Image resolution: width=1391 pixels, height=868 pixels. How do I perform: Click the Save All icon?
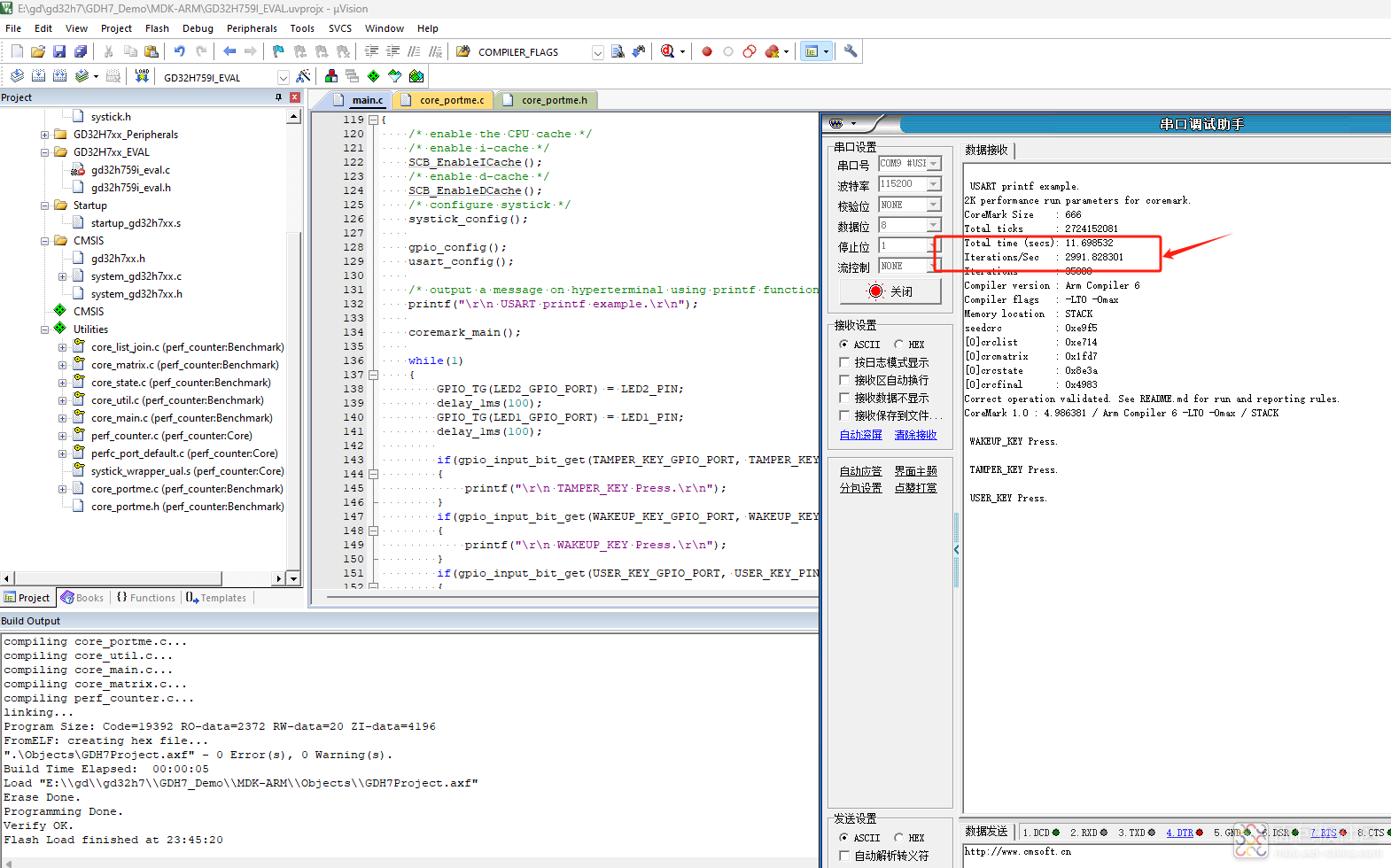81,52
